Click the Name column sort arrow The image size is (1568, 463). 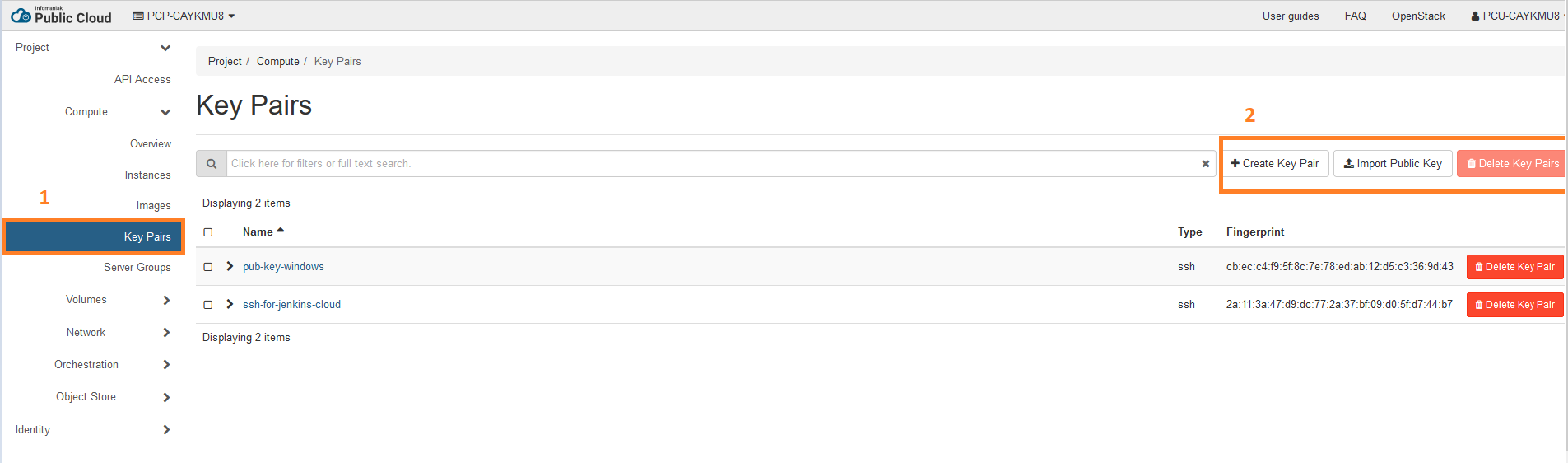tap(281, 231)
